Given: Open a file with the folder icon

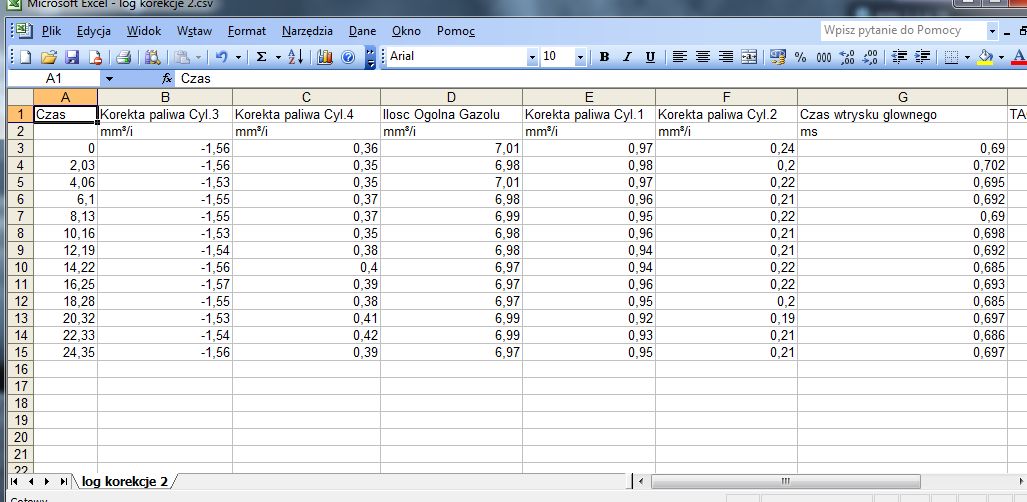Looking at the screenshot, I should [47, 57].
